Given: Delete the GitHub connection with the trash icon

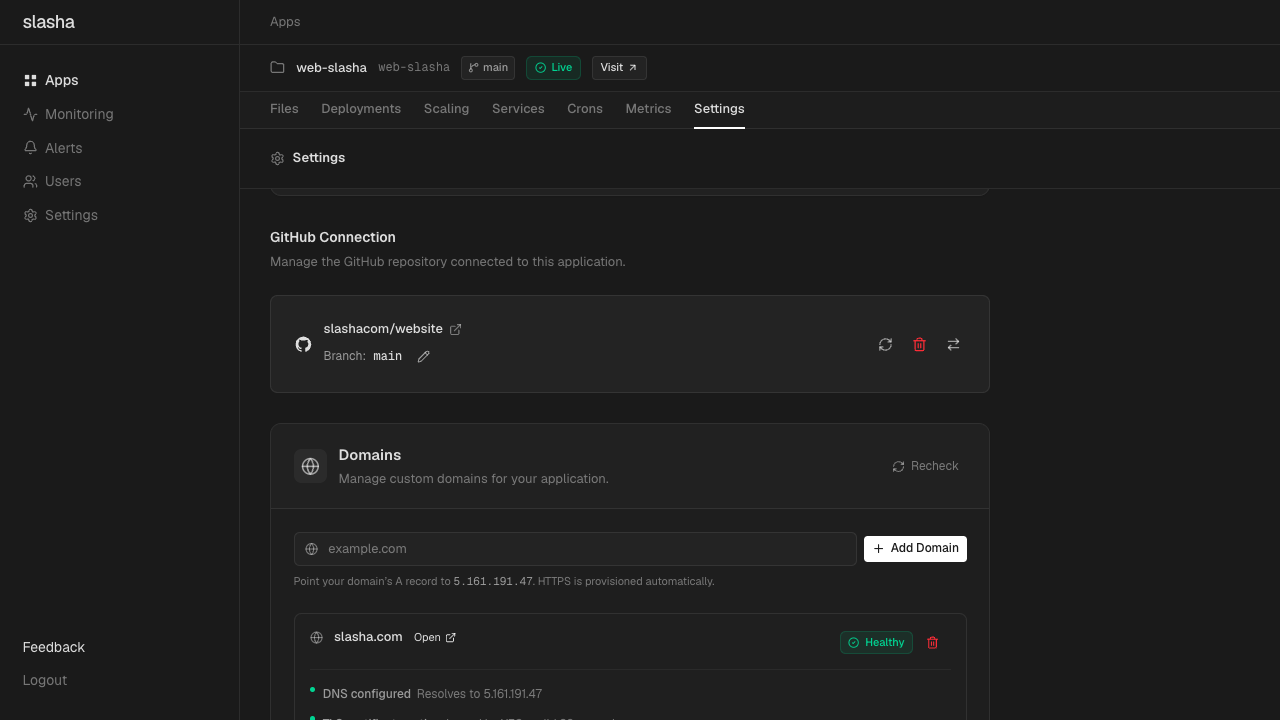Looking at the screenshot, I should (x=919, y=344).
